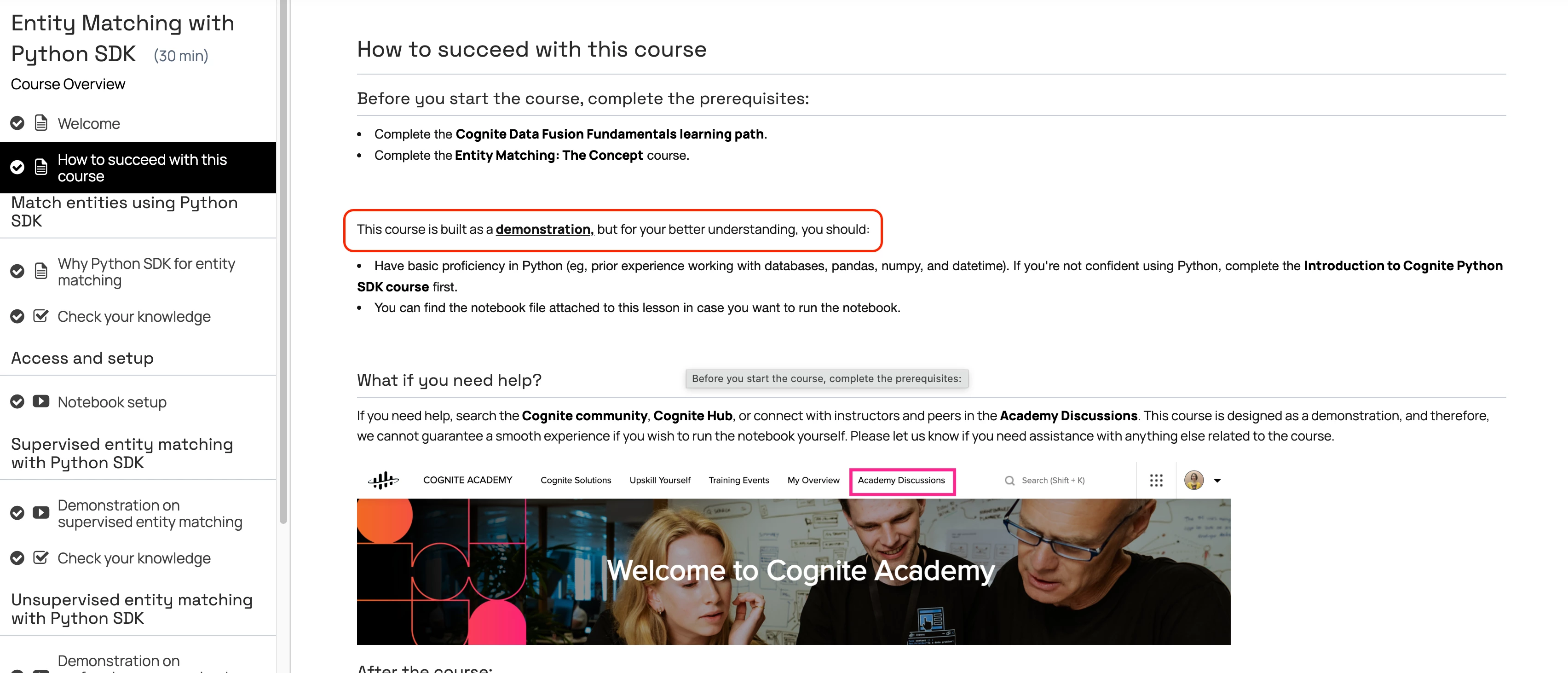Select the My Overview menu item
This screenshot has height=673, width=1568.
813,481
